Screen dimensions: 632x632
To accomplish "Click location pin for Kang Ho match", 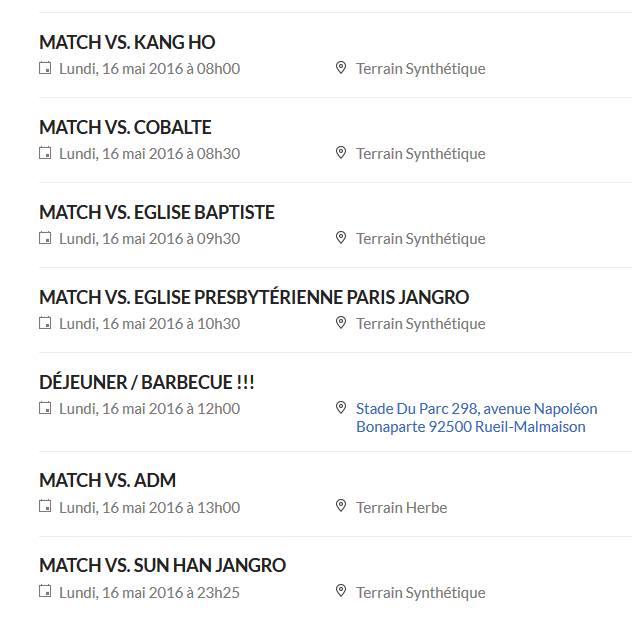I will click(x=341, y=68).
